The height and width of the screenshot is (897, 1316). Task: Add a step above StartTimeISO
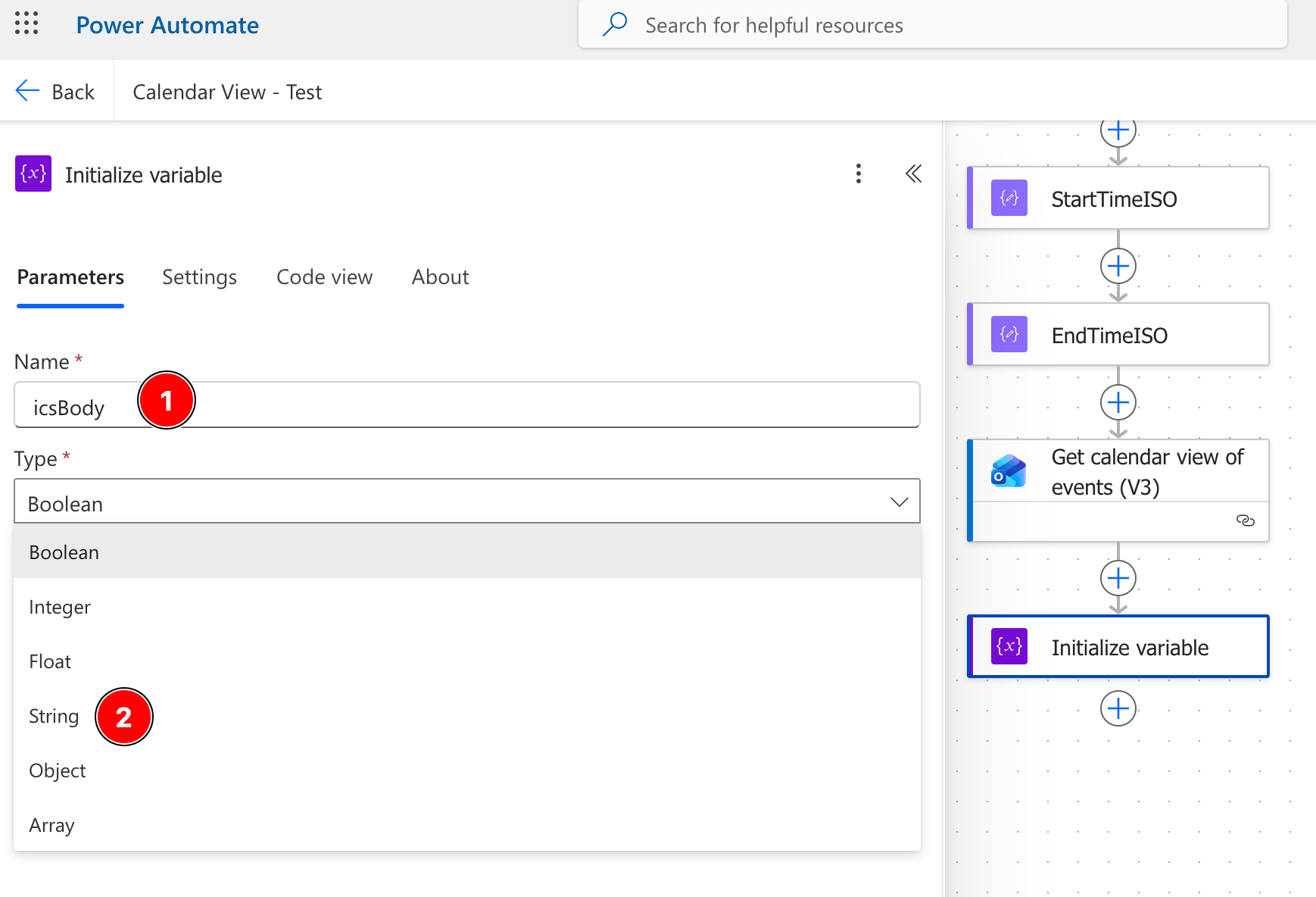point(1118,130)
